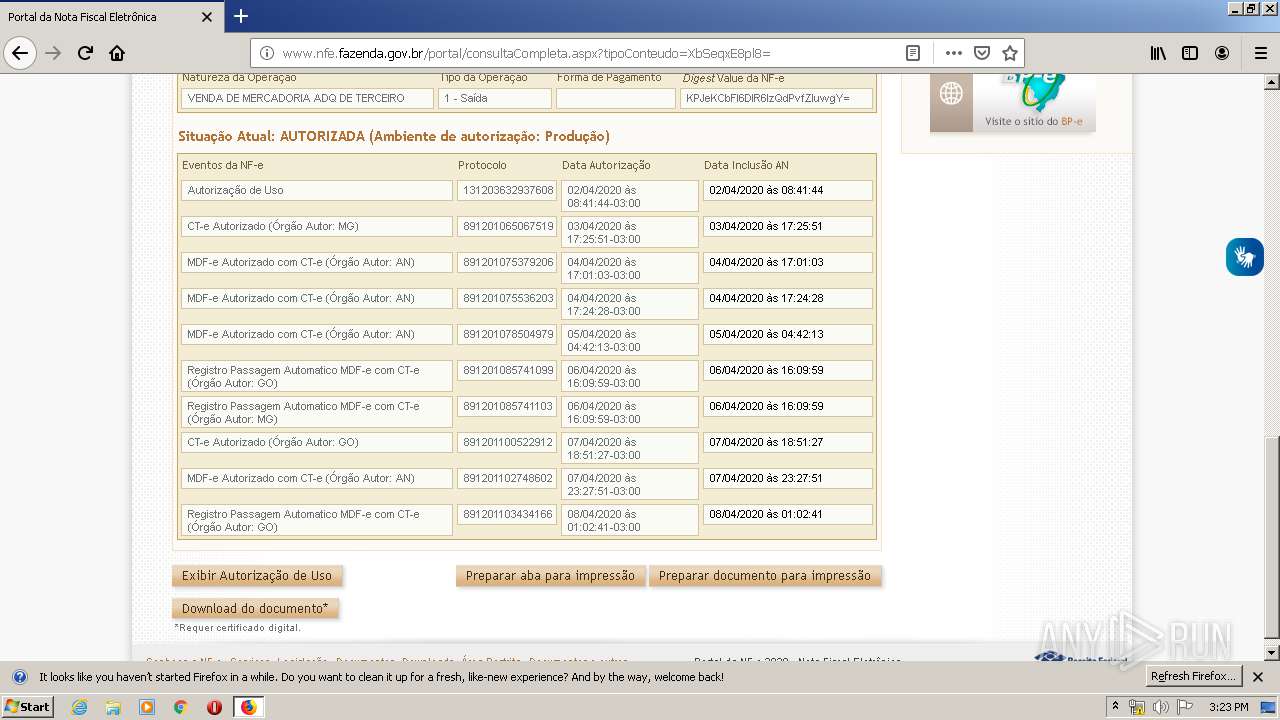Open Firefox hamburger menu
Viewport: 1280px width, 720px height.
[x=1260, y=53]
